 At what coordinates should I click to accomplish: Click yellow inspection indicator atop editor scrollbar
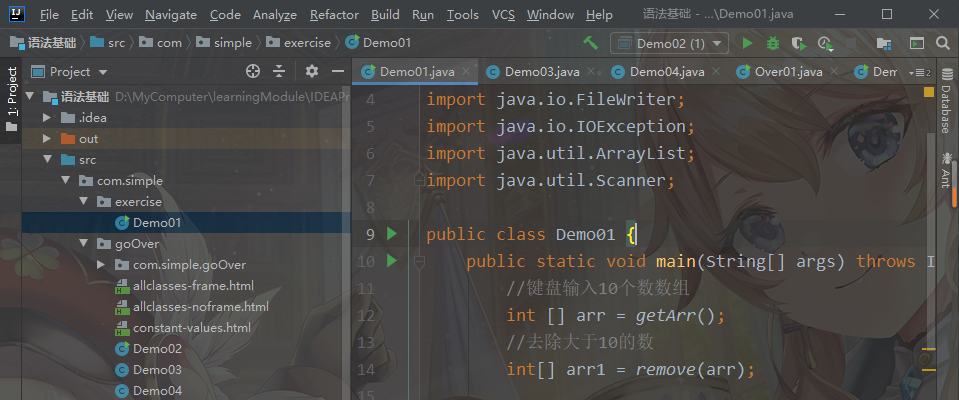coord(928,92)
